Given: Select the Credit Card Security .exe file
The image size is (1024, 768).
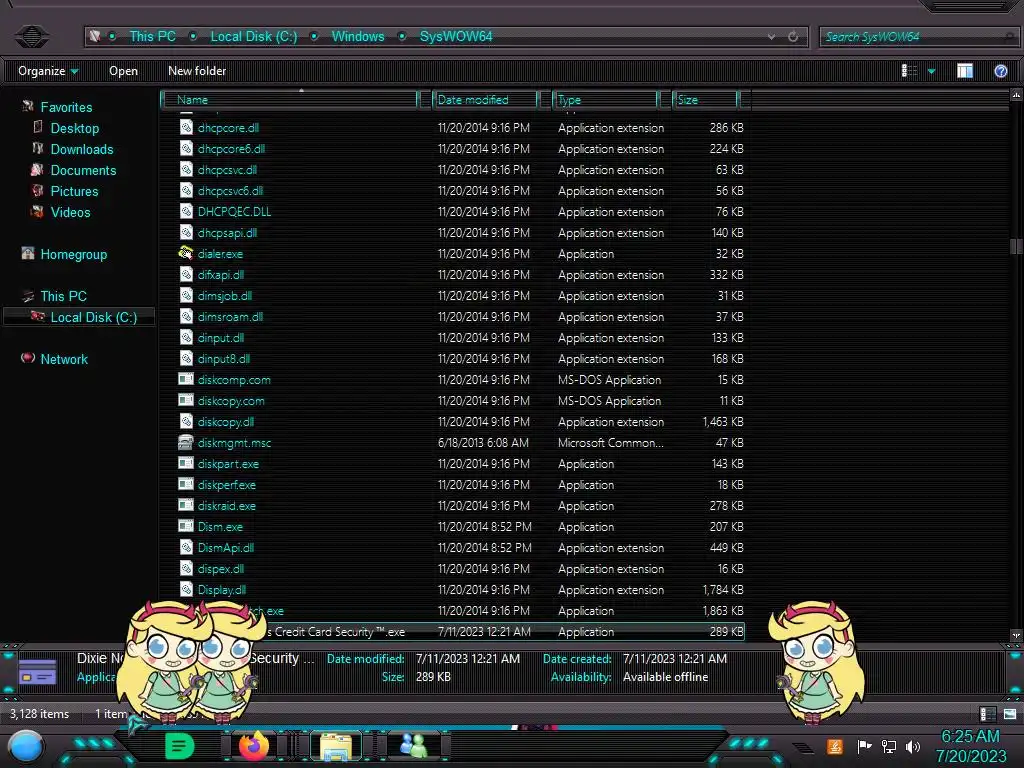Looking at the screenshot, I should click(460, 632).
